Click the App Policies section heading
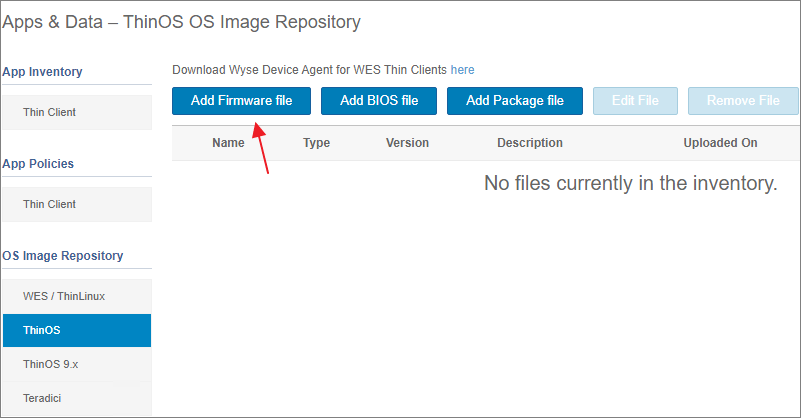The image size is (801, 418). [x=38, y=164]
